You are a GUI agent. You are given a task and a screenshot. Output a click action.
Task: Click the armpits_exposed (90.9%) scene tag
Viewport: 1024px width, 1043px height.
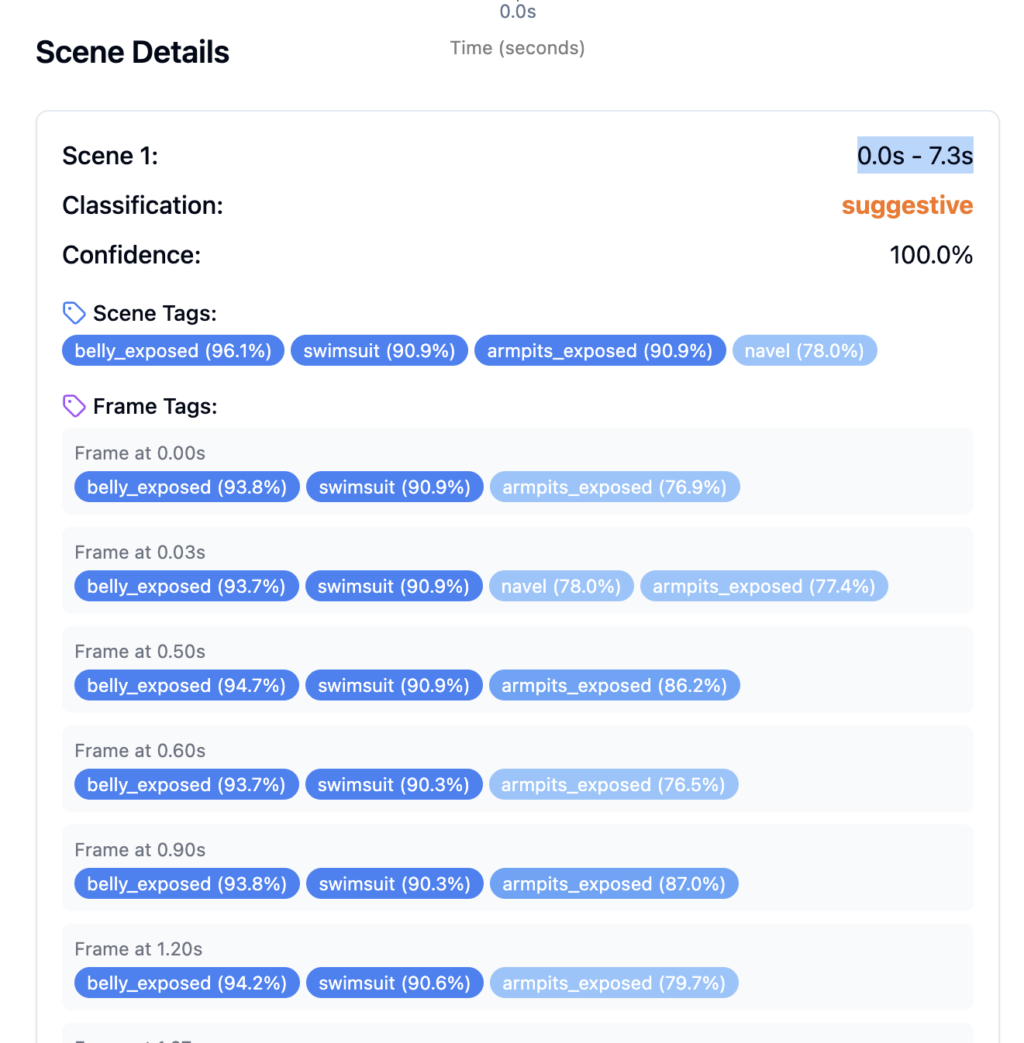pyautogui.click(x=600, y=350)
